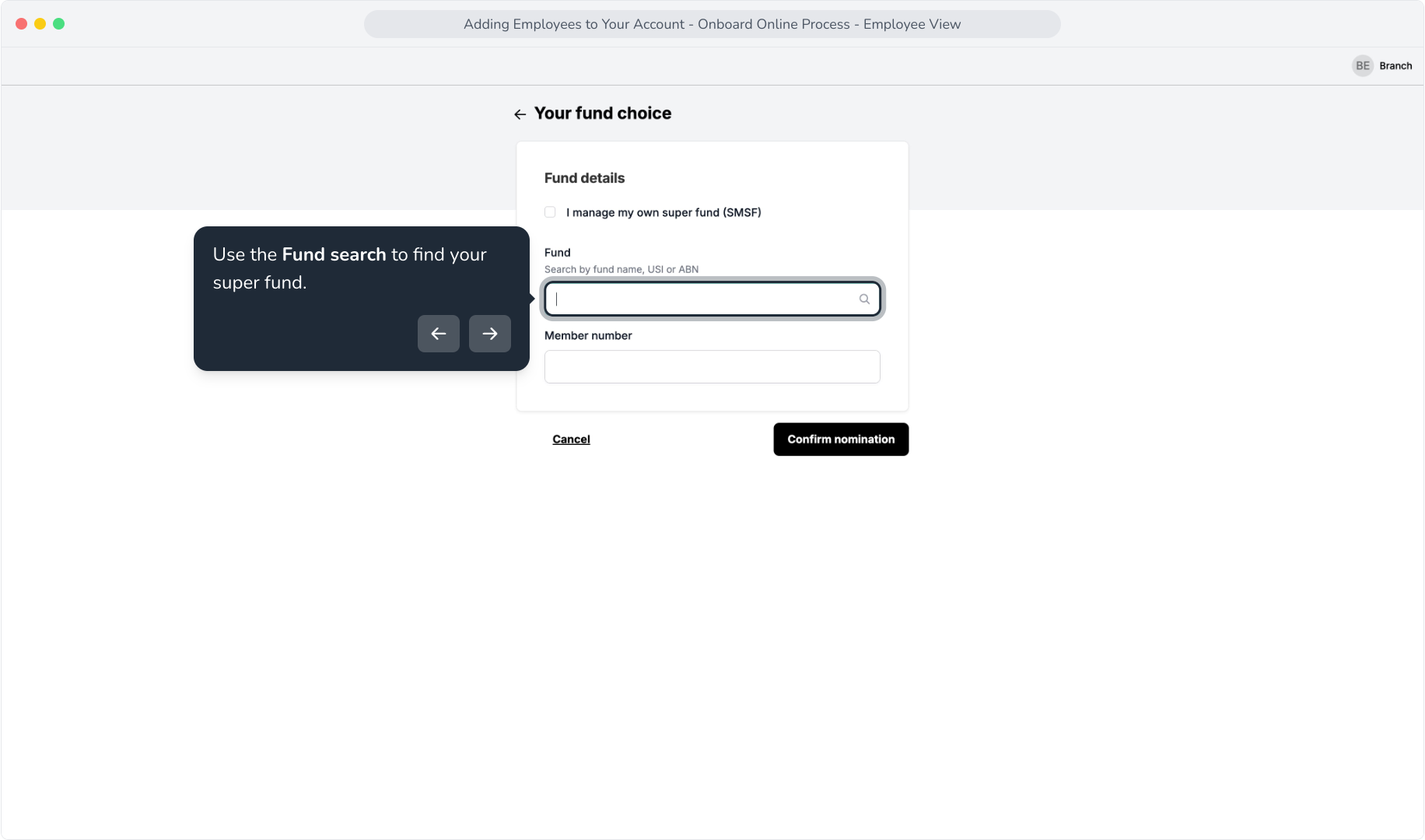Focus the Fund search field
This screenshot has width=1425, height=840.
(x=712, y=299)
